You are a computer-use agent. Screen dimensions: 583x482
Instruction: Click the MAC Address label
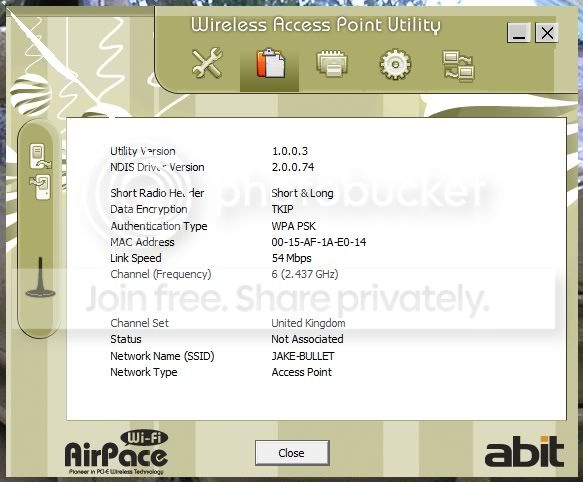point(142,242)
